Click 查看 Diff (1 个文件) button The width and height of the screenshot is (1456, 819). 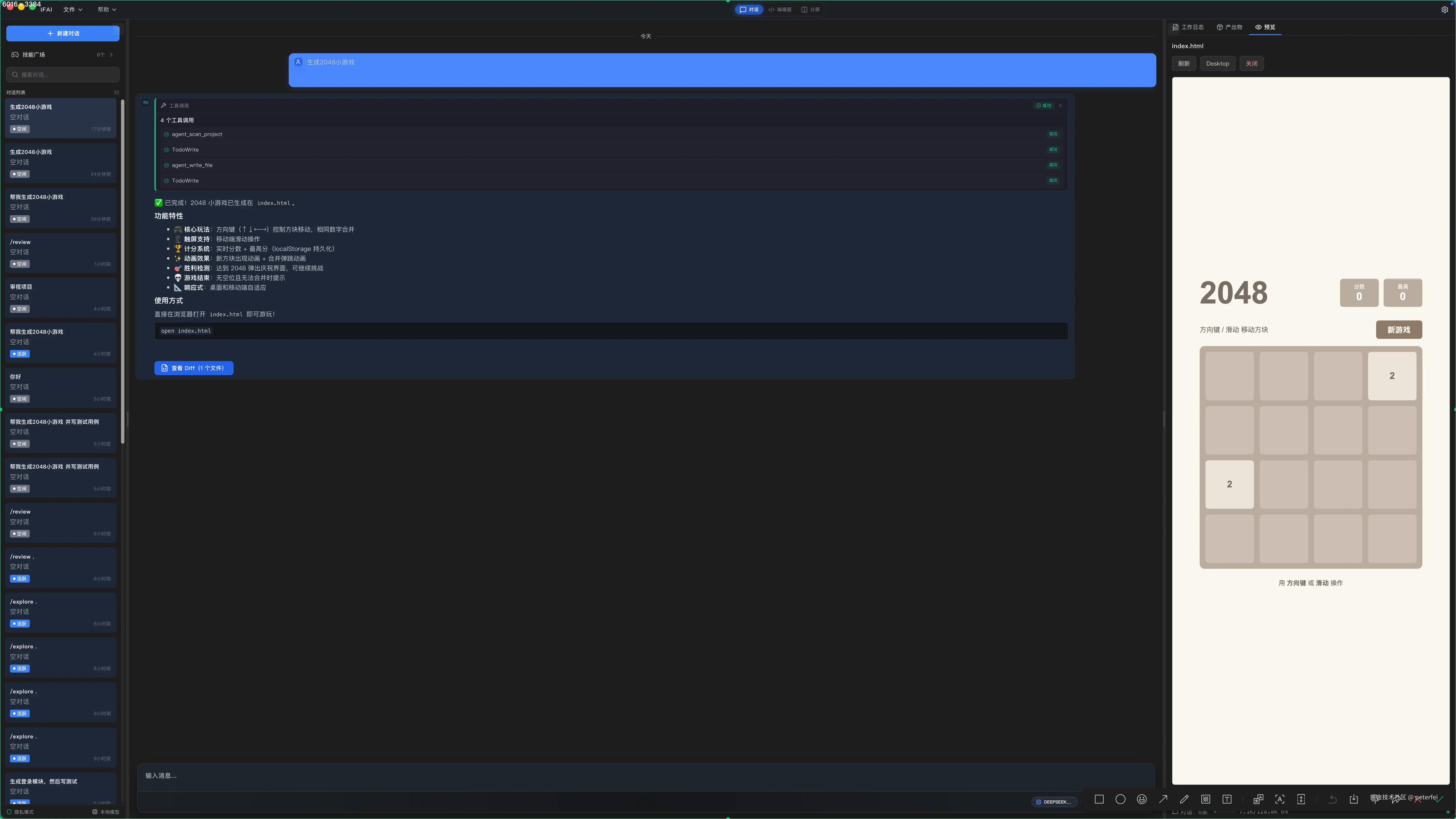coord(194,368)
